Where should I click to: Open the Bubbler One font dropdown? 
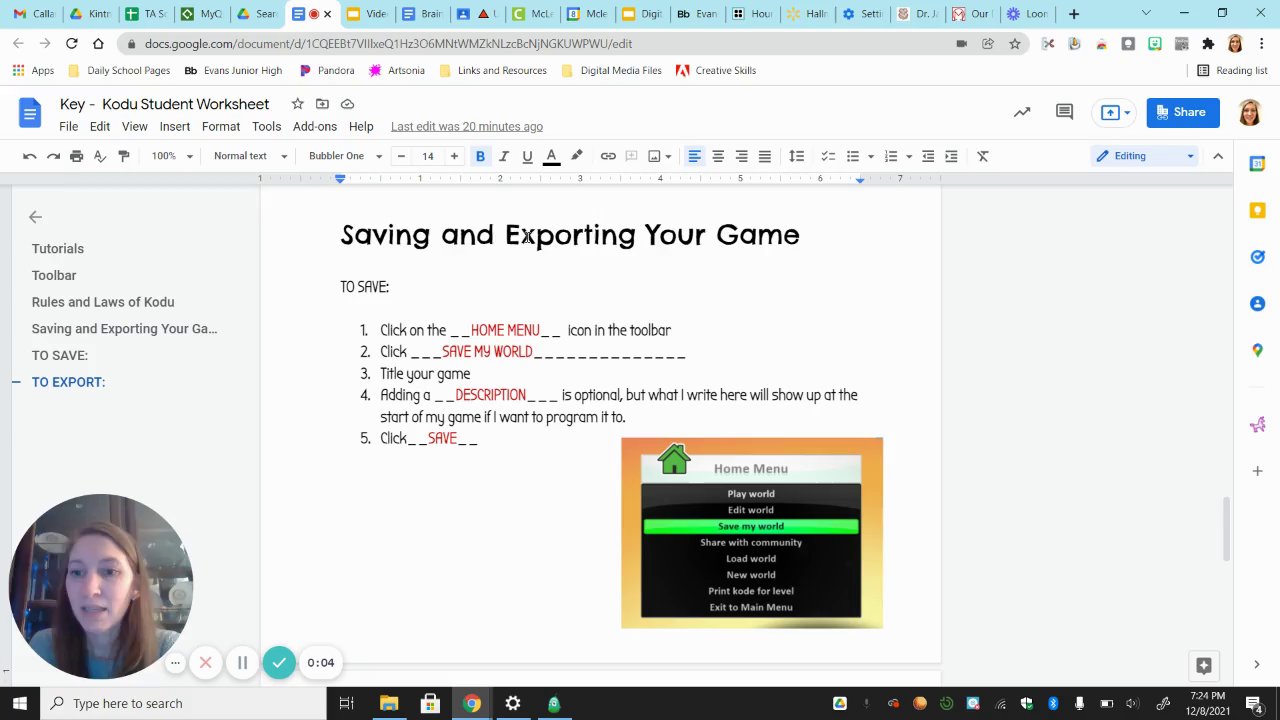pos(345,156)
